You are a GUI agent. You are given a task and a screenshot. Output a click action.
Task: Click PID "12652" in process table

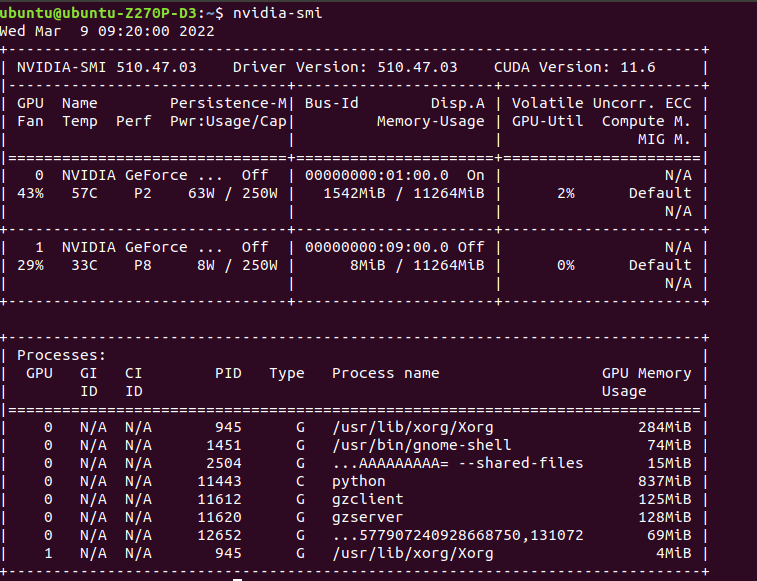219,536
